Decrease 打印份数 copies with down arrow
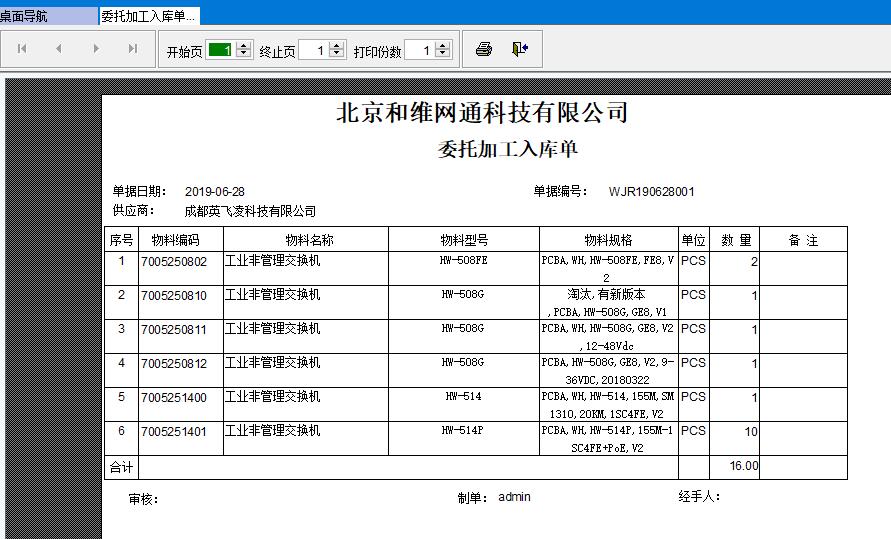The height and width of the screenshot is (539, 891). pyautogui.click(x=444, y=54)
